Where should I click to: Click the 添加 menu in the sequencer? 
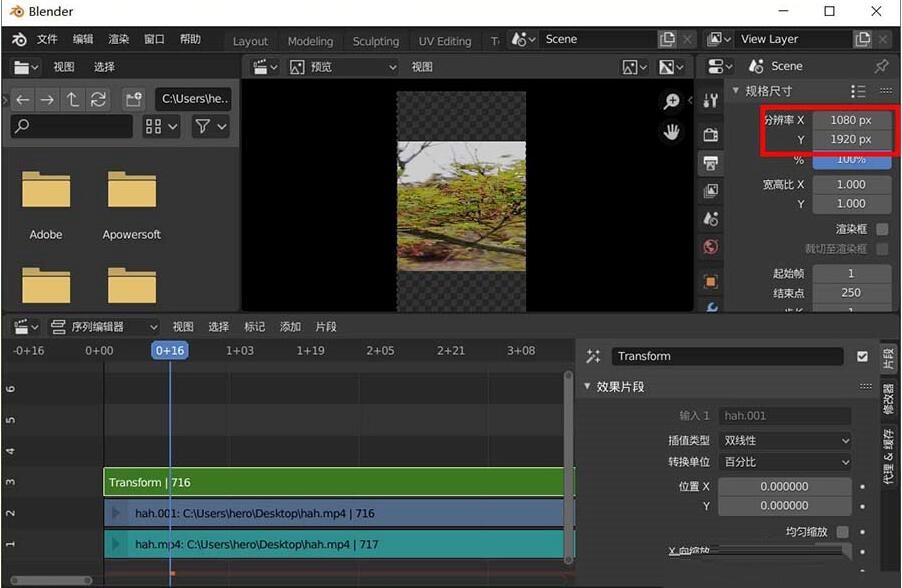291,326
